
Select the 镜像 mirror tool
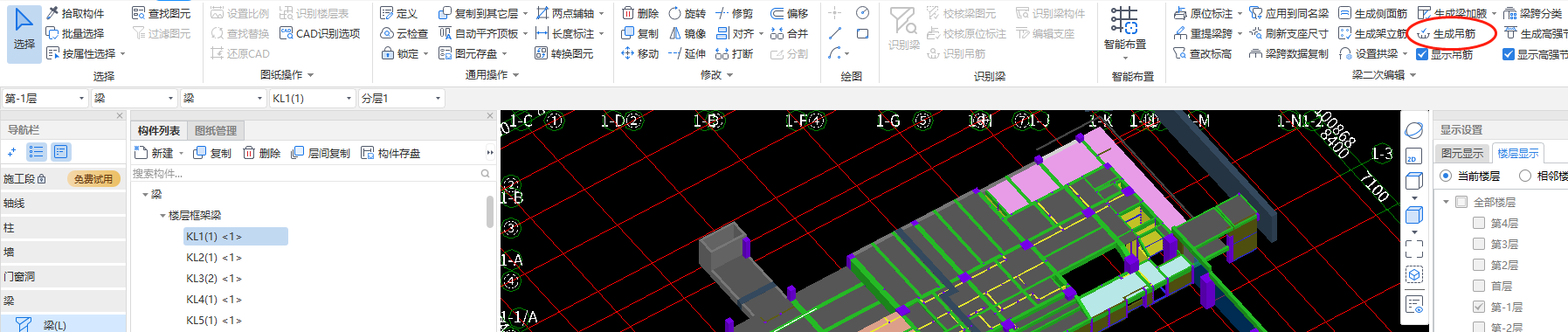(687, 33)
